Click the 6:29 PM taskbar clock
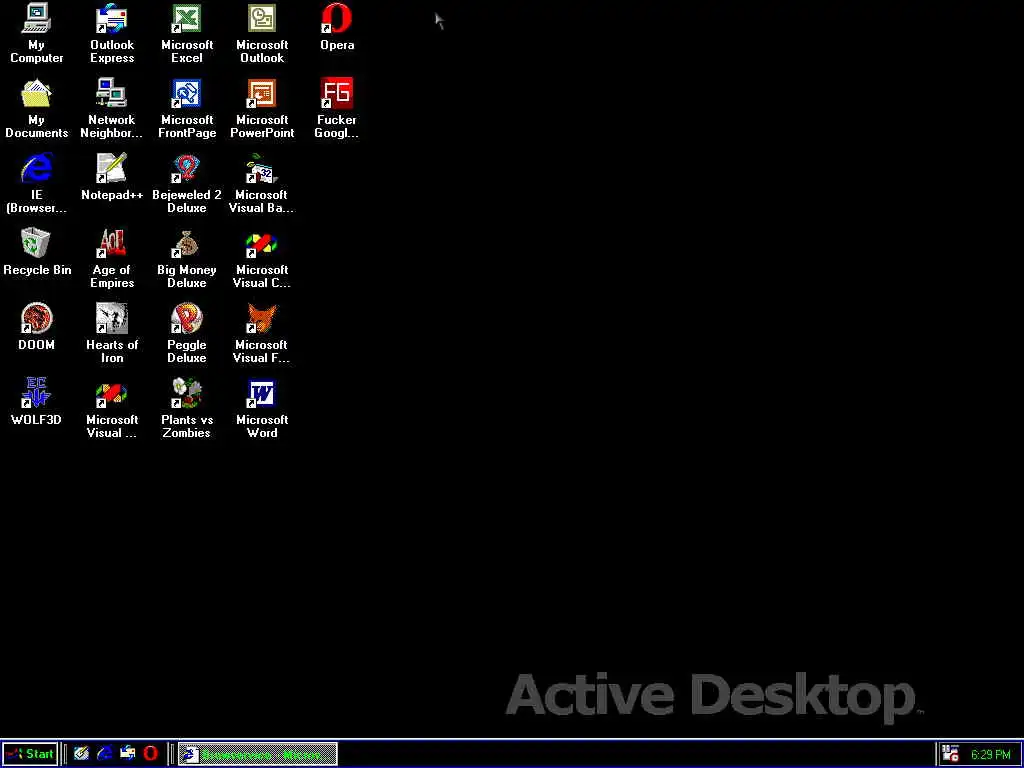 990,755
